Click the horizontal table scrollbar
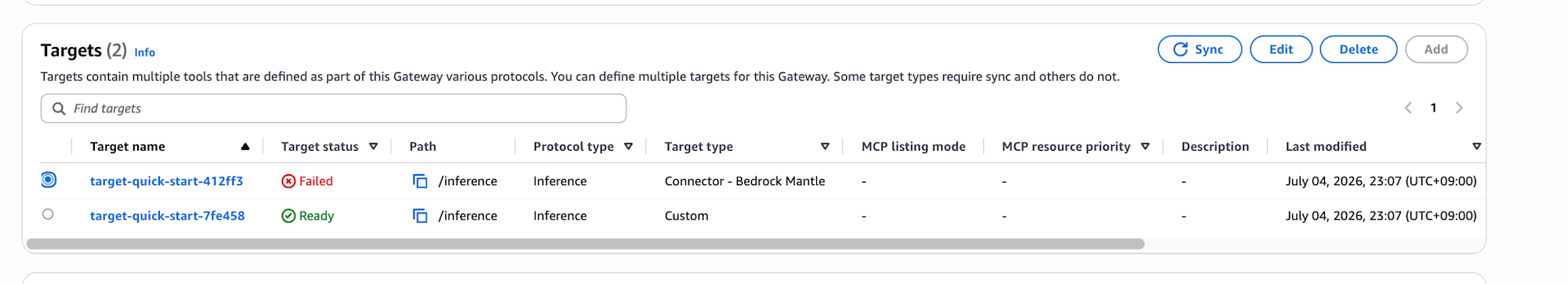Viewport: 1568px width, 284px height. pyautogui.click(x=586, y=244)
